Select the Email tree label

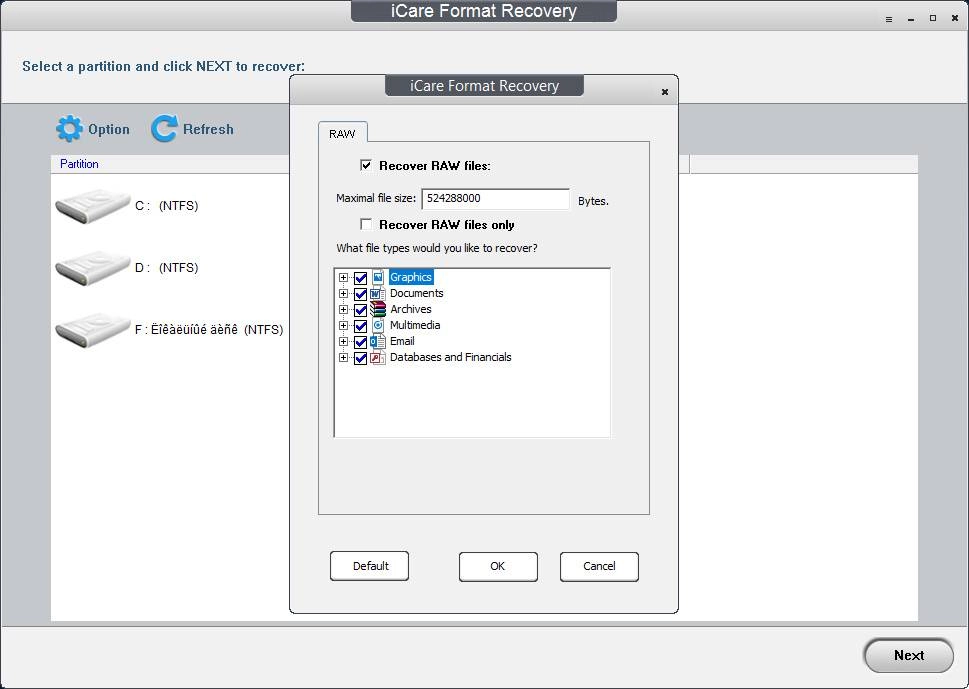click(x=402, y=342)
